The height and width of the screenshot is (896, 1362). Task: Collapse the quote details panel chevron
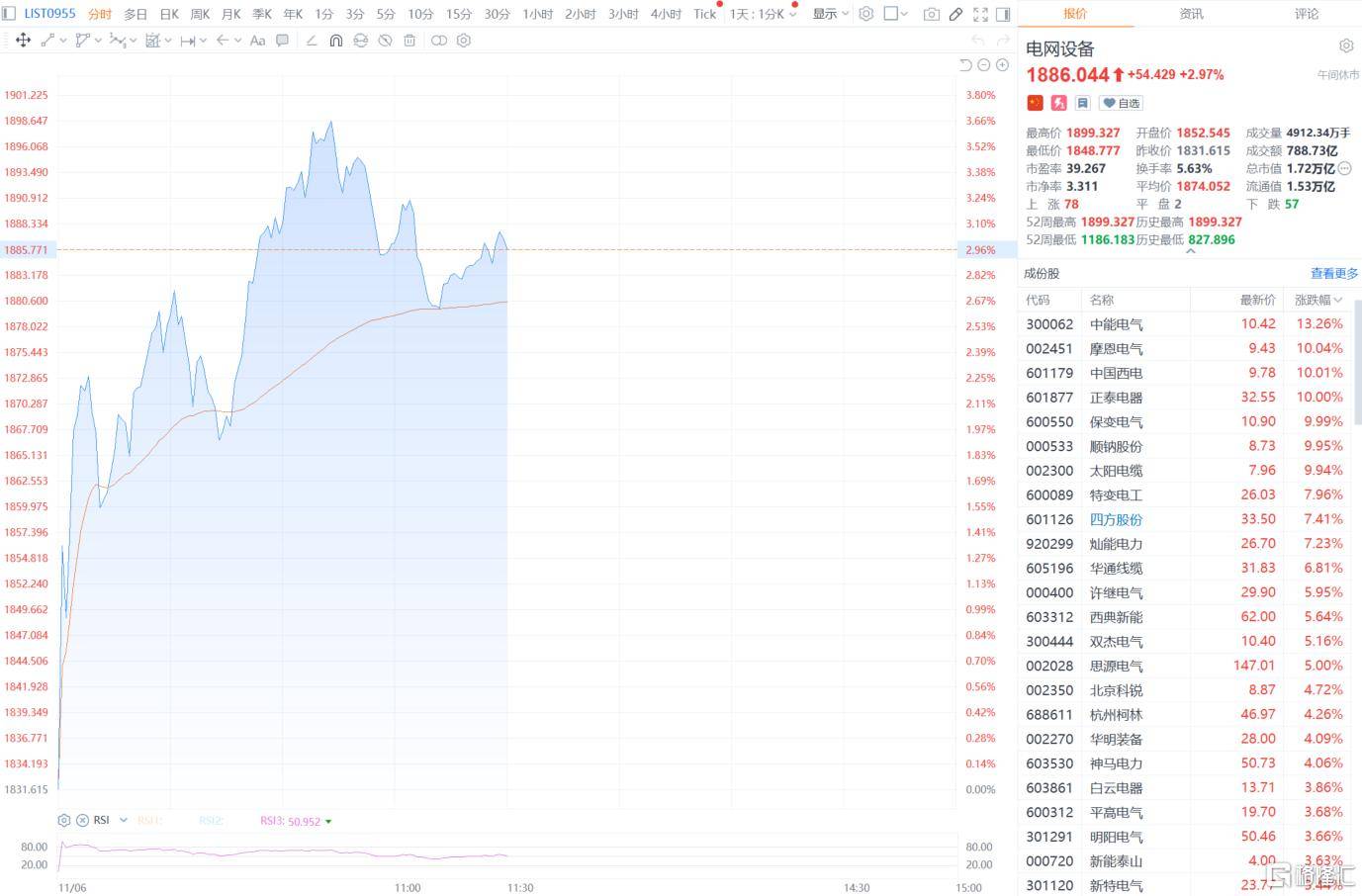tap(1191, 251)
